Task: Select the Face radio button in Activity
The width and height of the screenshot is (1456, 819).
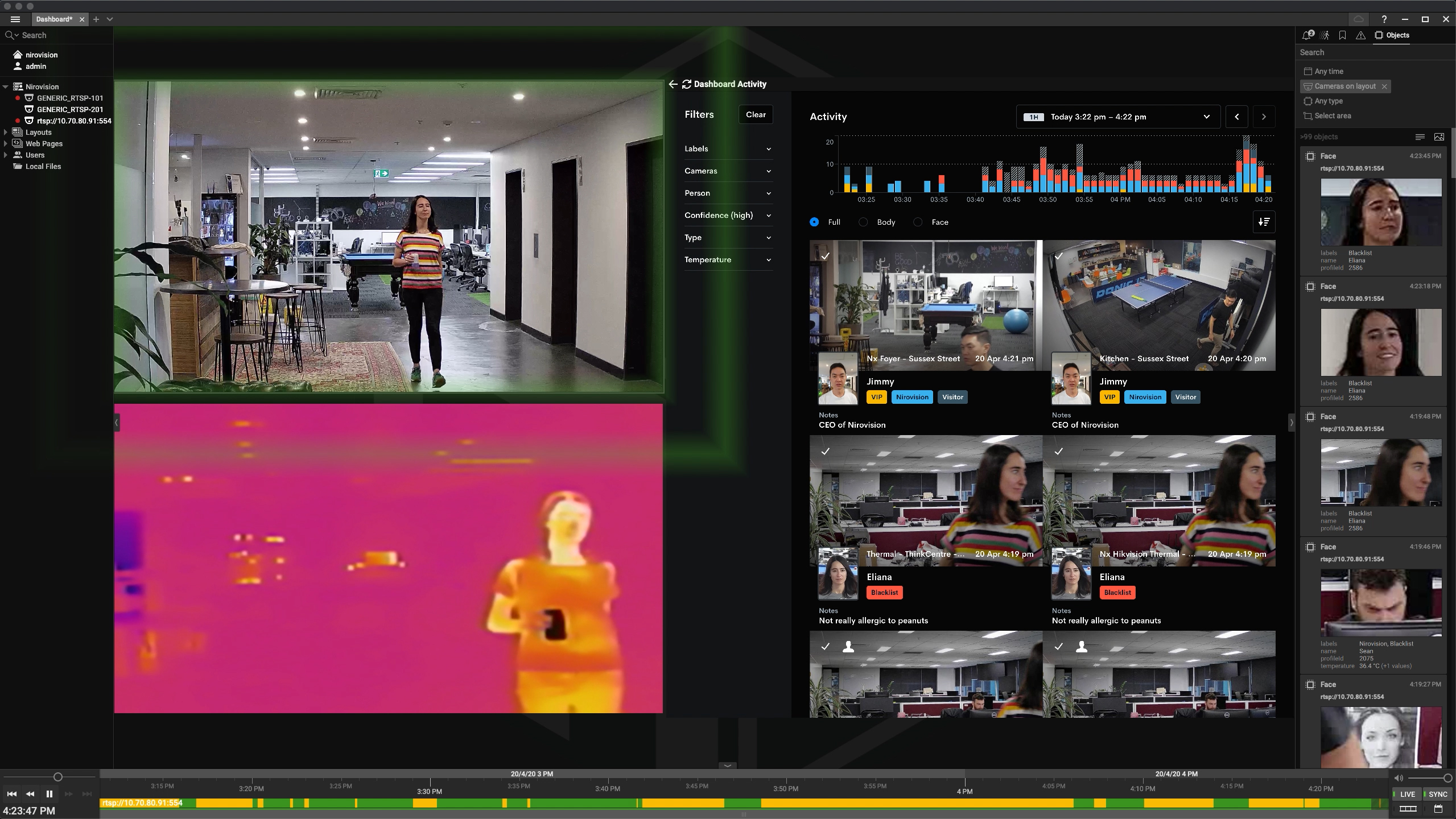Action: [919, 222]
